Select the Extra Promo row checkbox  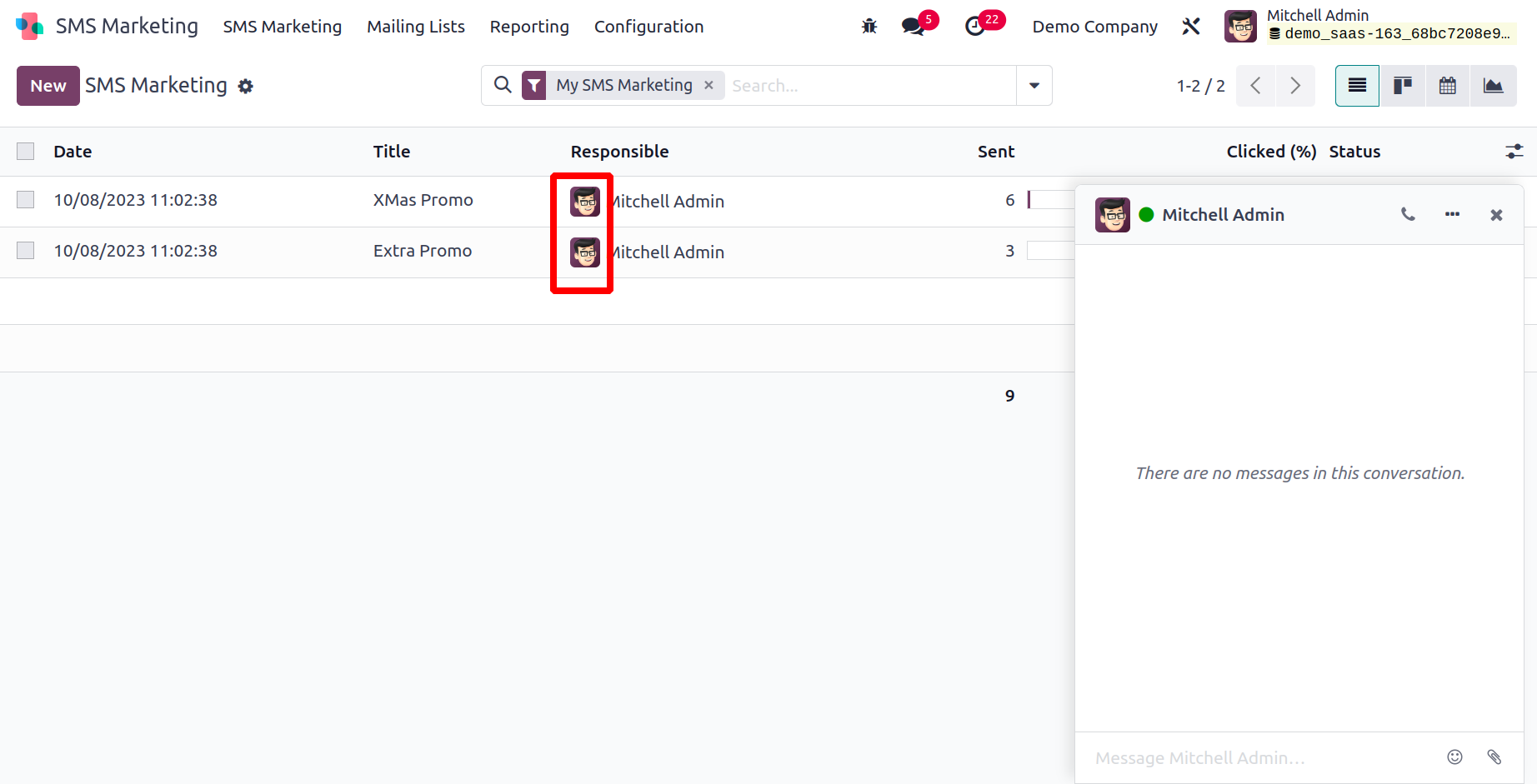pyautogui.click(x=26, y=251)
